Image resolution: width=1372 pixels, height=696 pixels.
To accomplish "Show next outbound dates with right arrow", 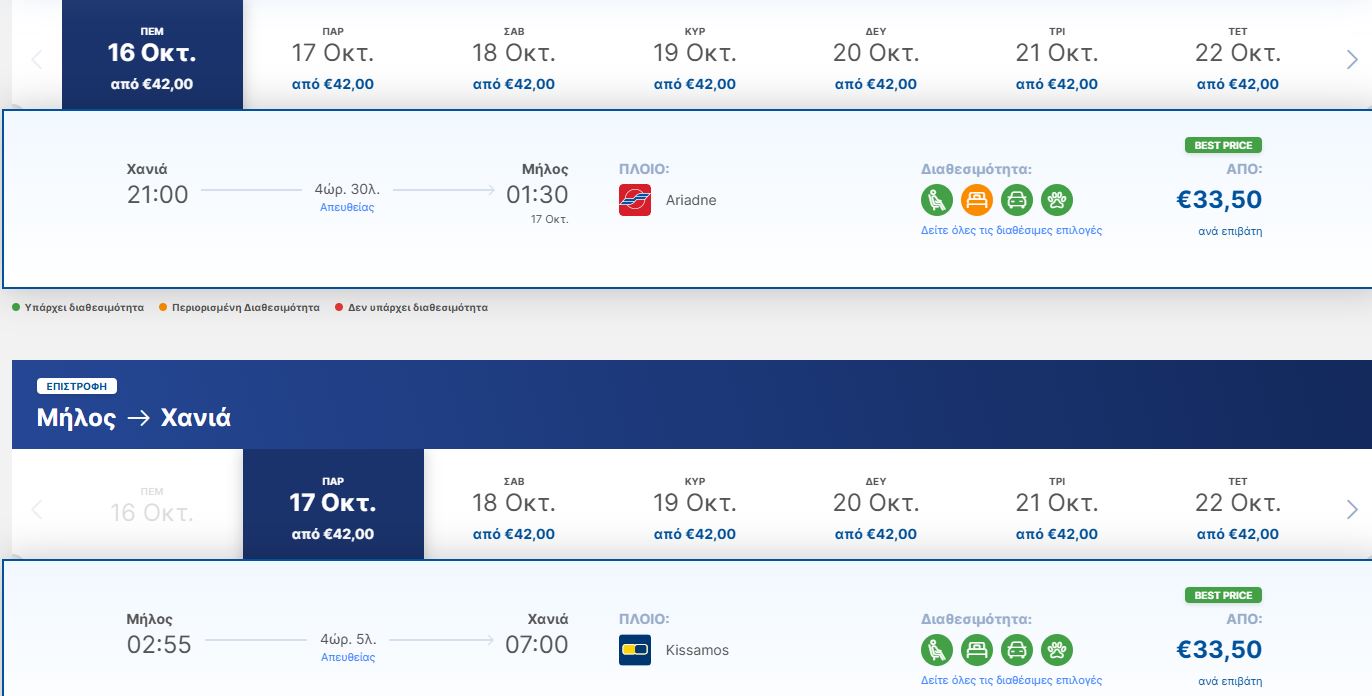I will click(x=1352, y=60).
